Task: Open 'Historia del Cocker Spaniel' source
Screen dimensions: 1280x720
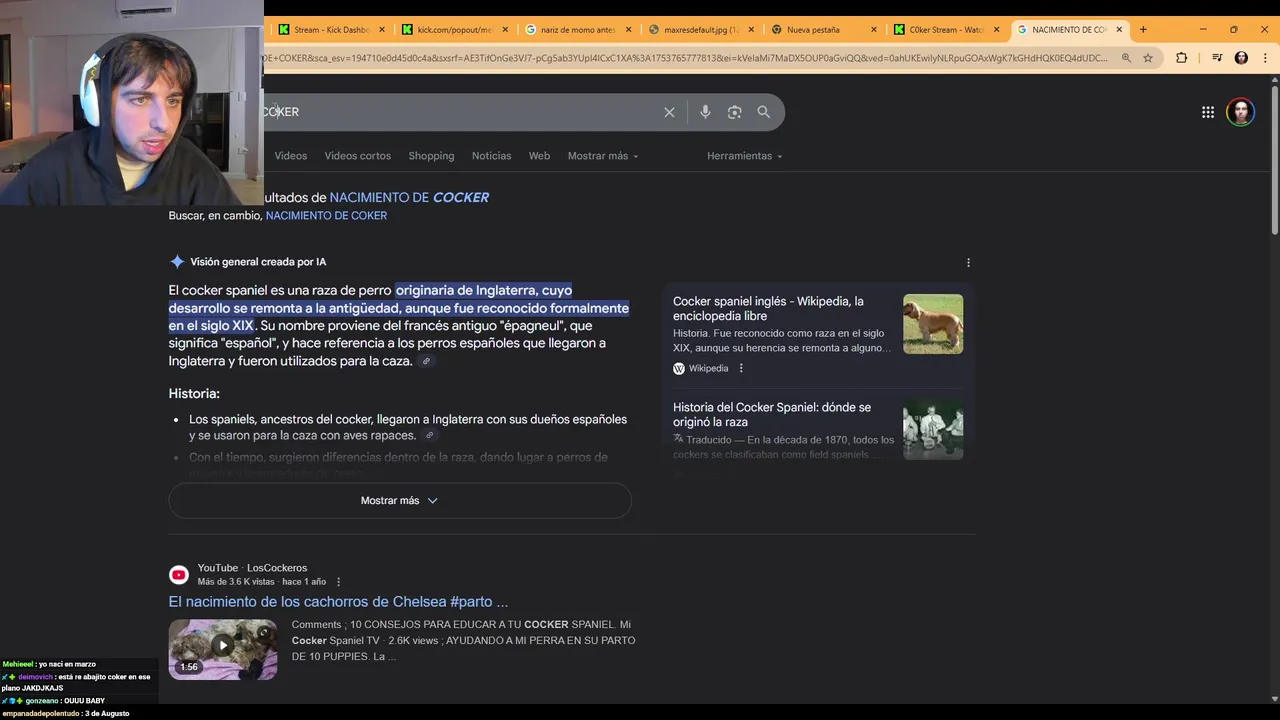Action: pos(772,415)
